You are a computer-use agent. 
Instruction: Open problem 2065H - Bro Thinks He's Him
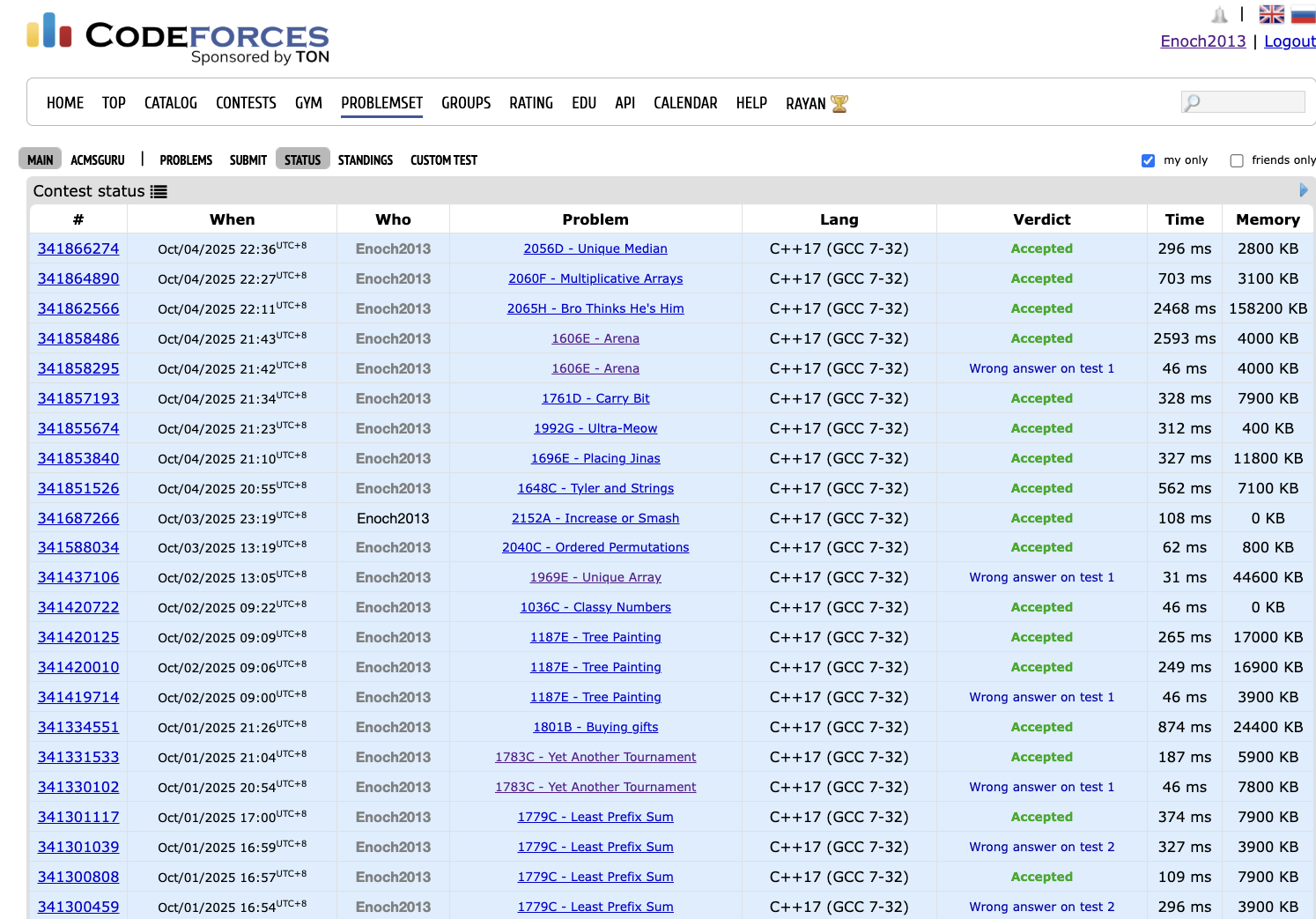[x=595, y=309]
